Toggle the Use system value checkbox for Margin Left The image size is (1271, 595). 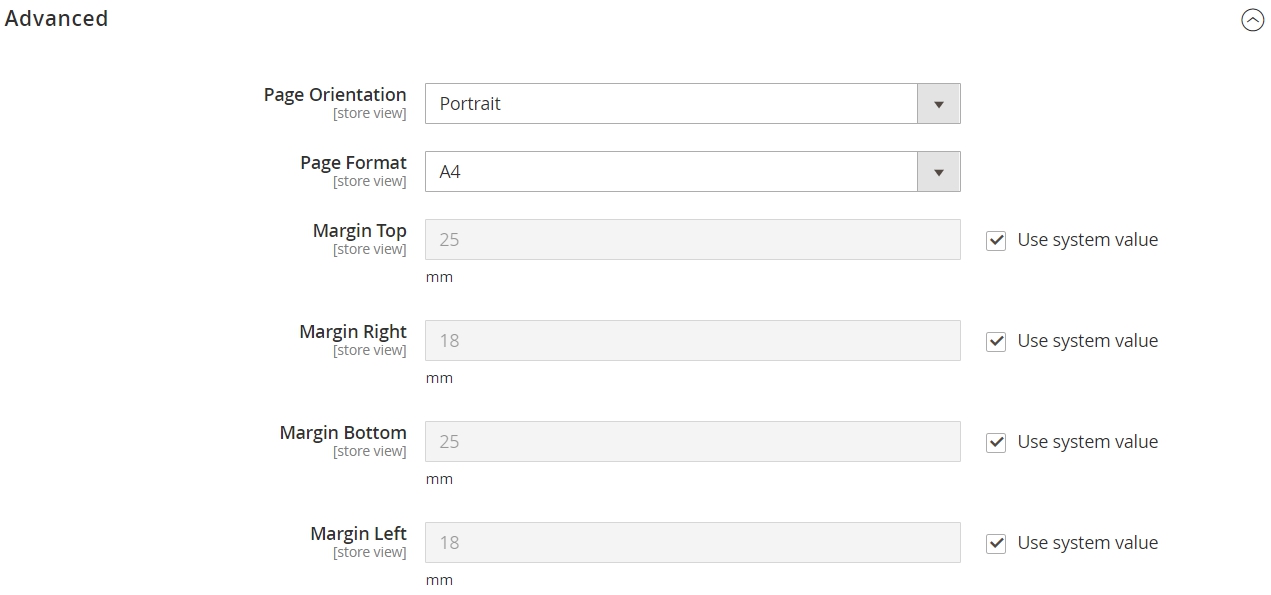pyautogui.click(x=996, y=543)
